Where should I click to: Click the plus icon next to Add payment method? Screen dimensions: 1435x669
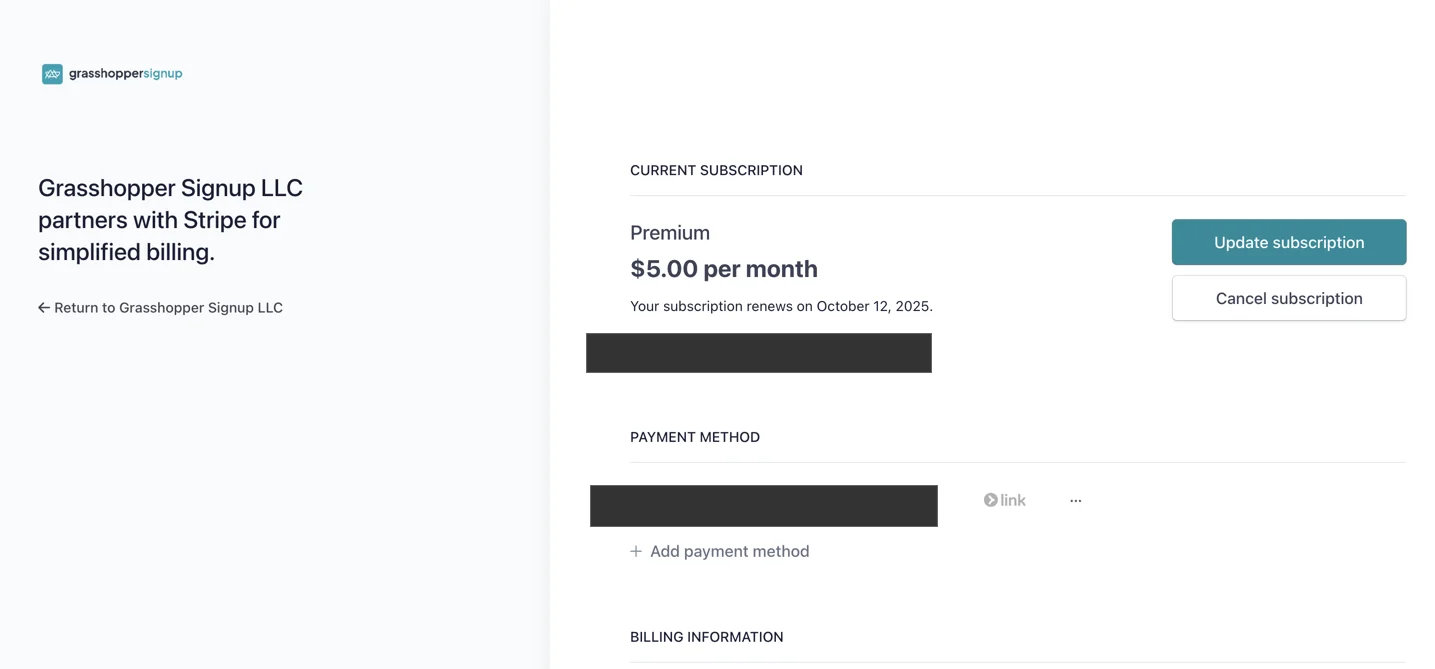[x=635, y=551]
